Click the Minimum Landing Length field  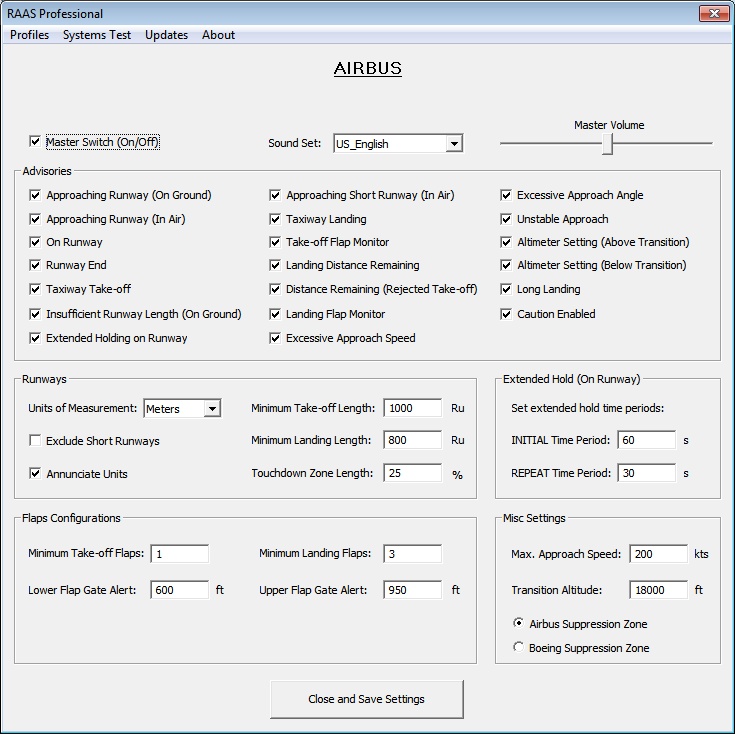click(412, 440)
